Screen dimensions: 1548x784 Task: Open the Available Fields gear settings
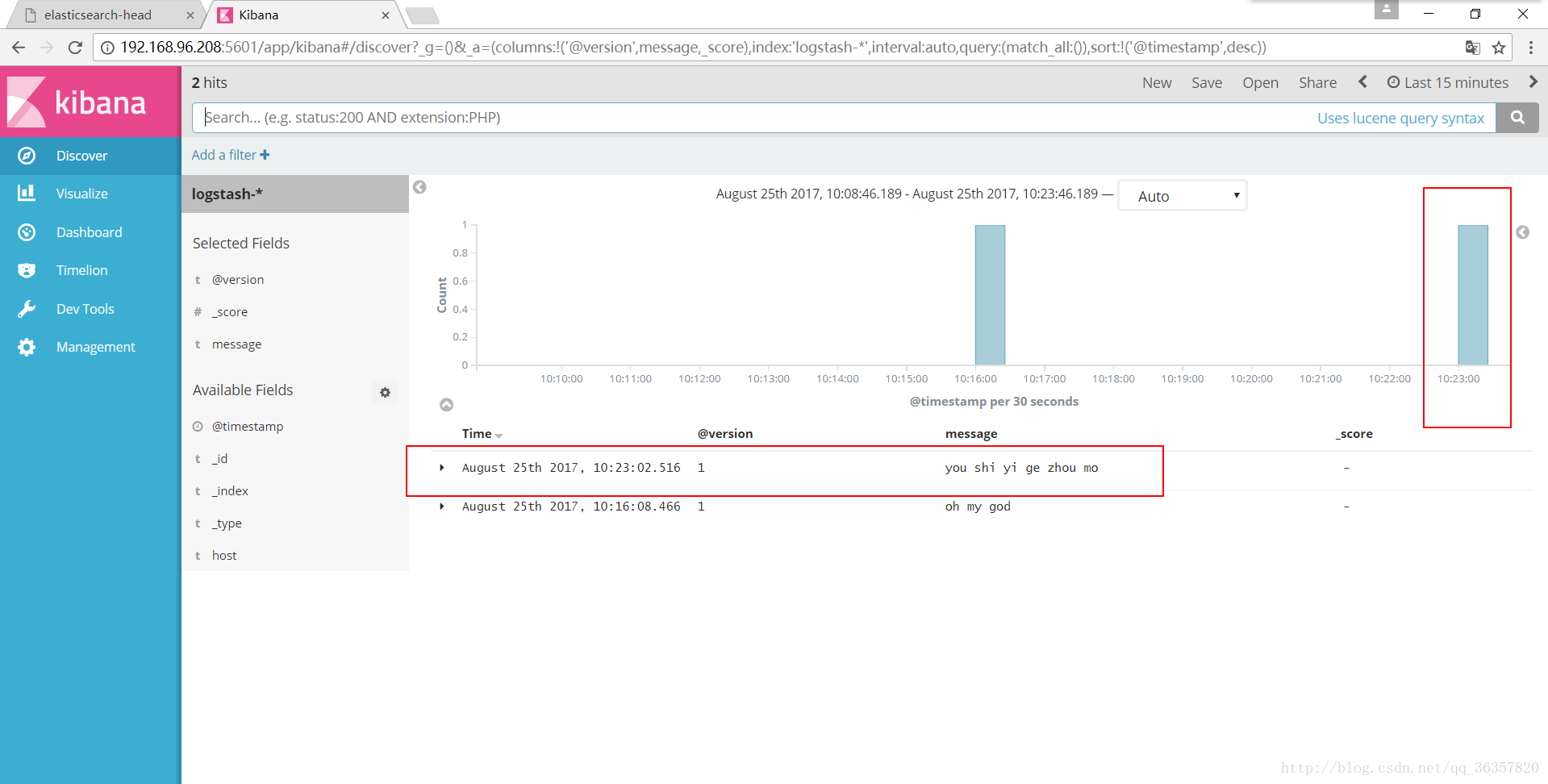pyautogui.click(x=385, y=392)
